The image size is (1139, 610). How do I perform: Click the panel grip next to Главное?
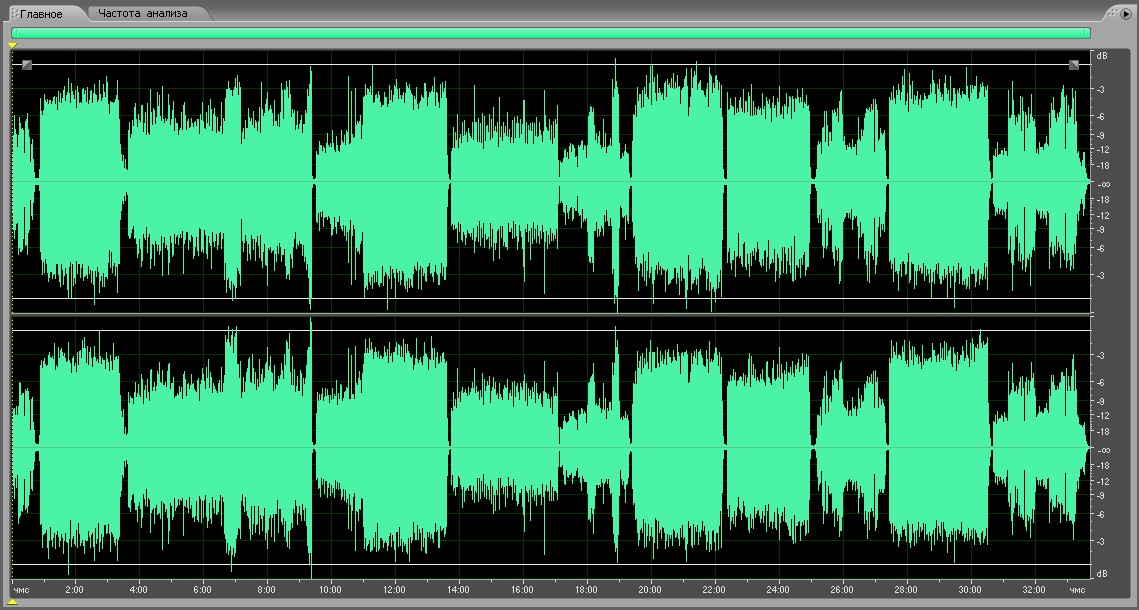click(14, 14)
